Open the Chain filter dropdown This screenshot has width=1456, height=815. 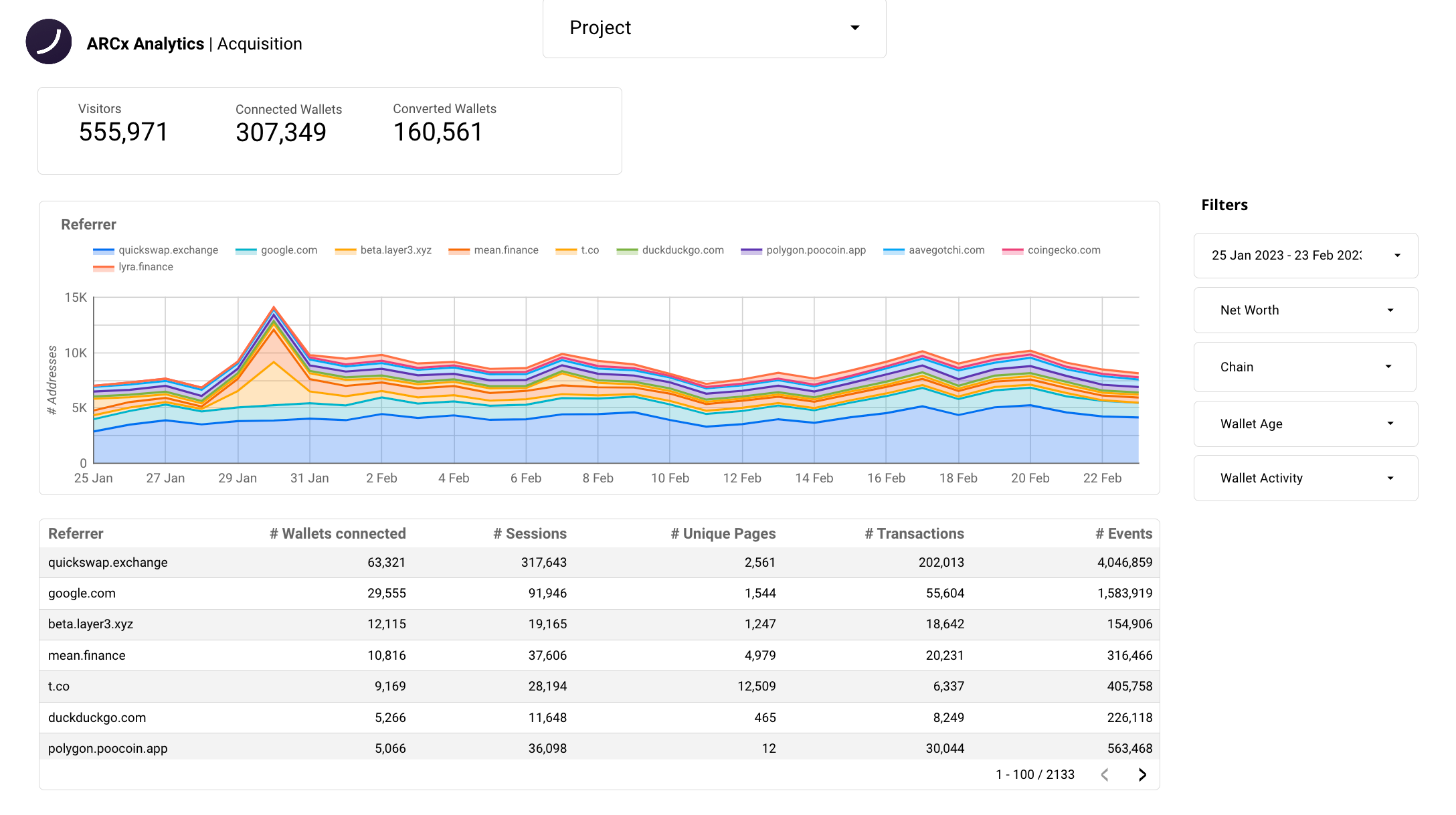pyautogui.click(x=1304, y=367)
